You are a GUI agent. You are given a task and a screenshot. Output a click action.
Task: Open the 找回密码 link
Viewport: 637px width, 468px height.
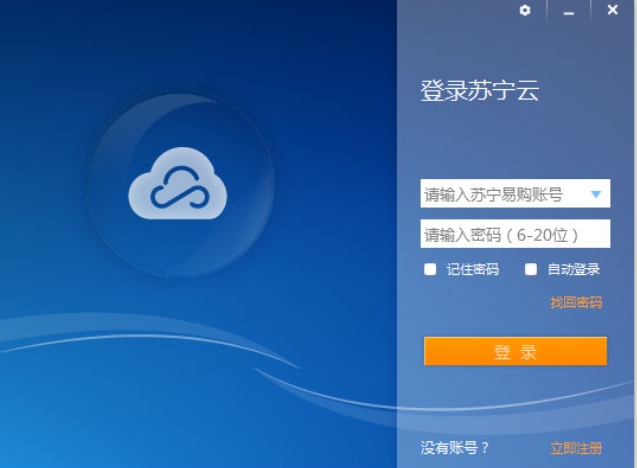pyautogui.click(x=576, y=302)
